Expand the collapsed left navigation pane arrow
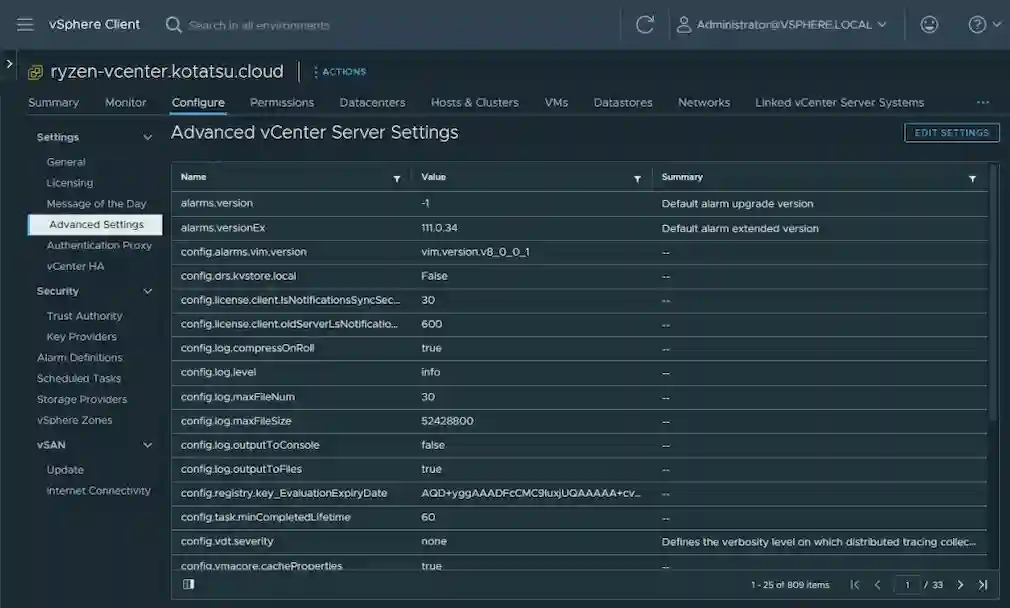The height and width of the screenshot is (608, 1010). click(x=9, y=63)
